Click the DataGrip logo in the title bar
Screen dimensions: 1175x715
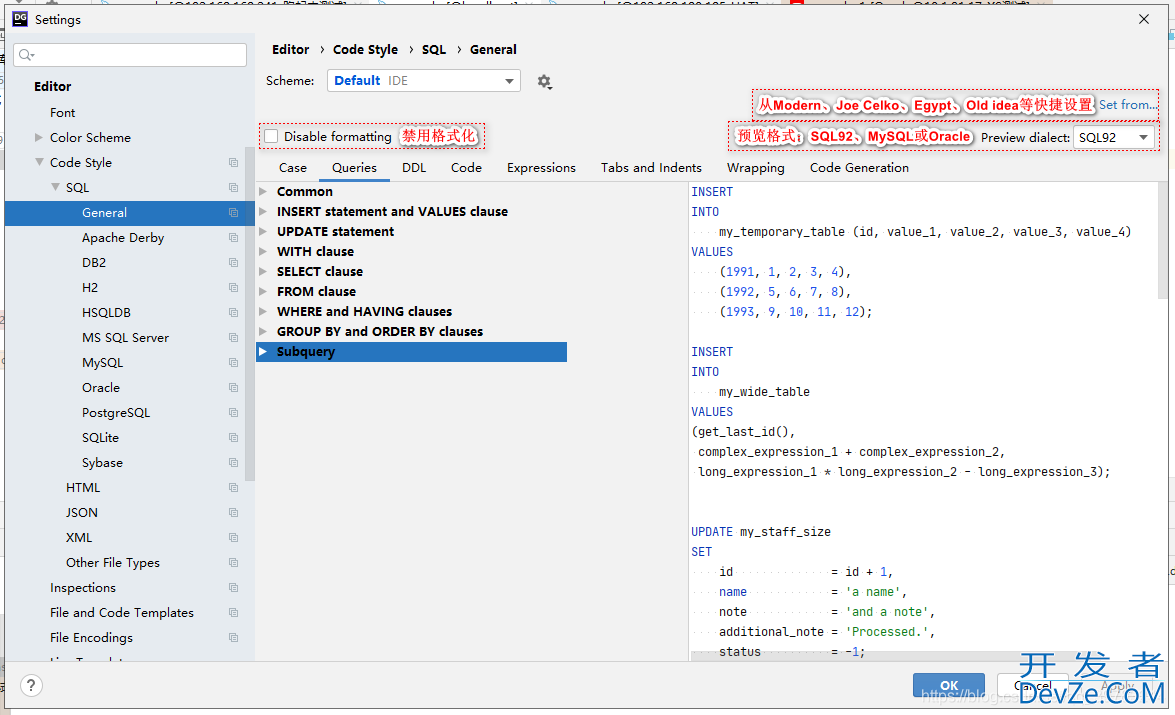point(20,19)
